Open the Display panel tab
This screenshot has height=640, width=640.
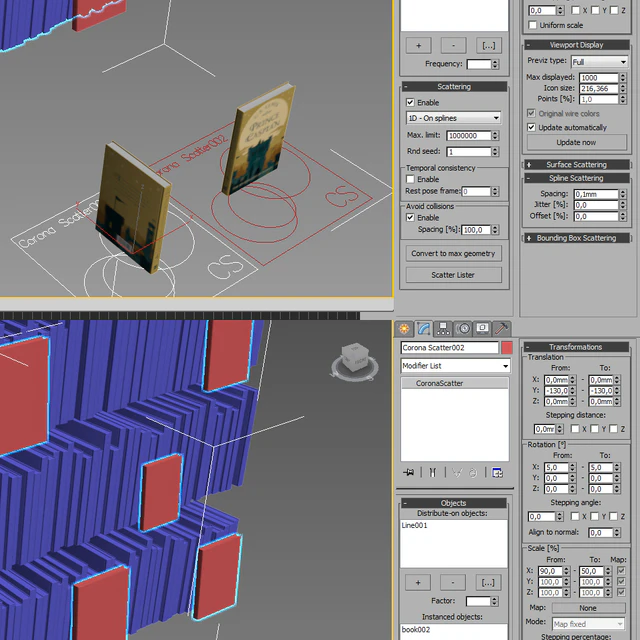[x=482, y=329]
